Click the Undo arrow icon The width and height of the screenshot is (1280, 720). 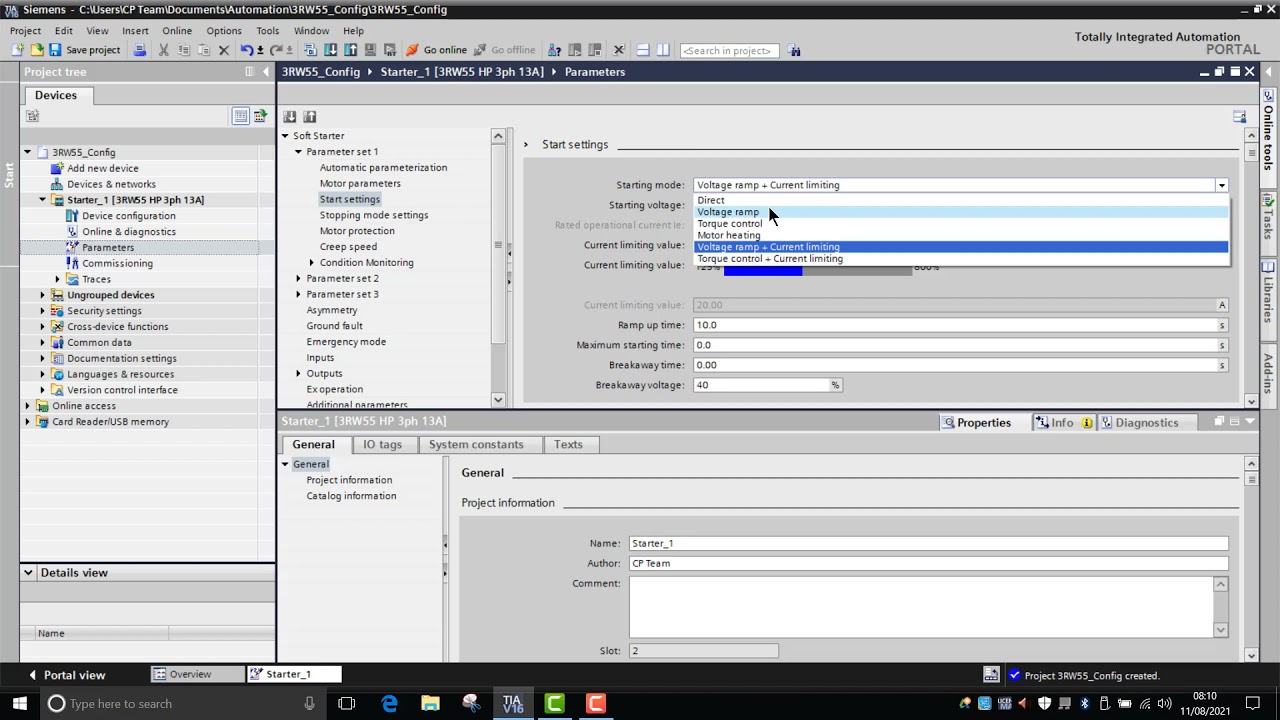pyautogui.click(x=246, y=50)
